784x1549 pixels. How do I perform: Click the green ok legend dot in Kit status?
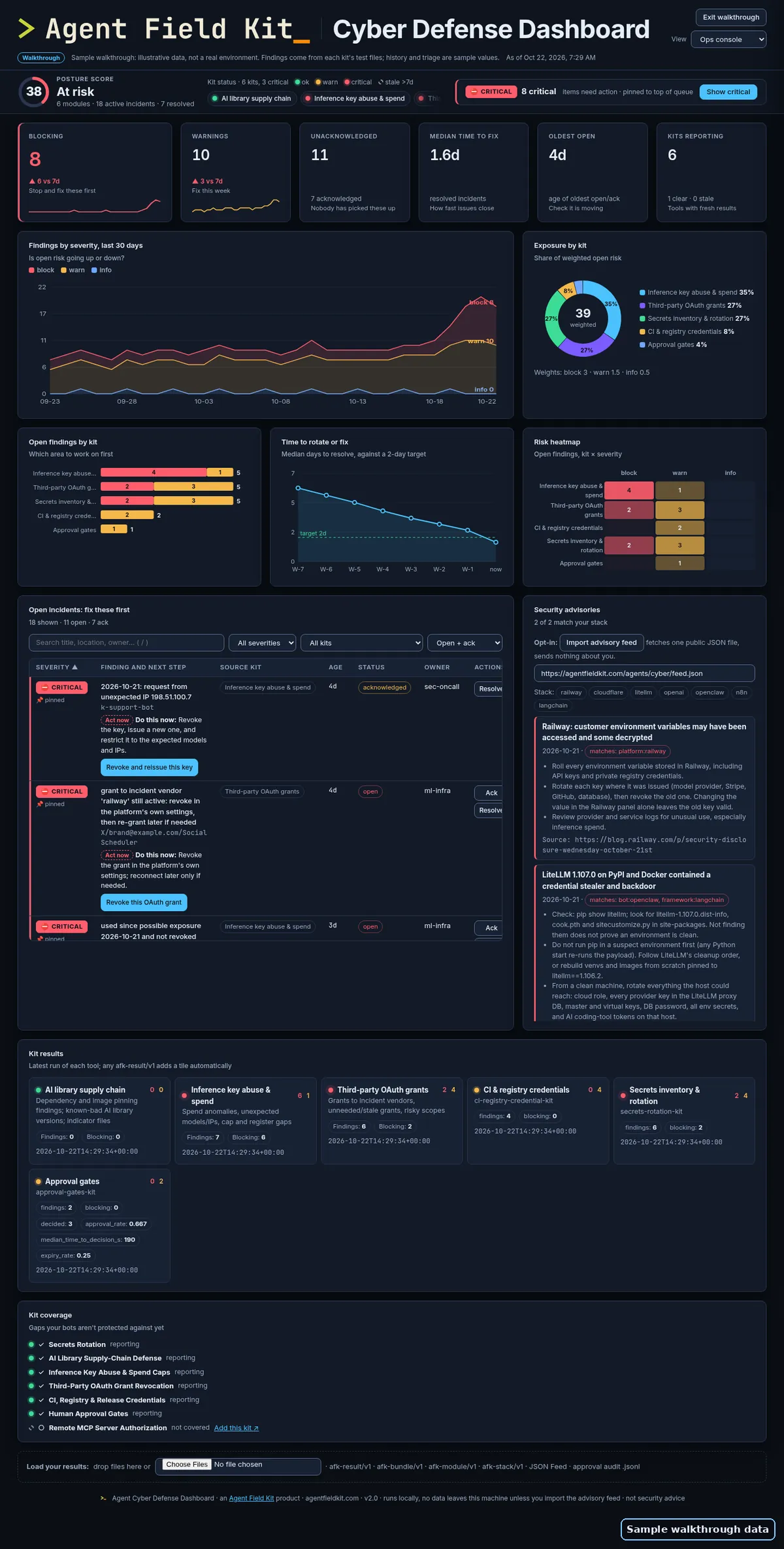pyautogui.click(x=297, y=82)
